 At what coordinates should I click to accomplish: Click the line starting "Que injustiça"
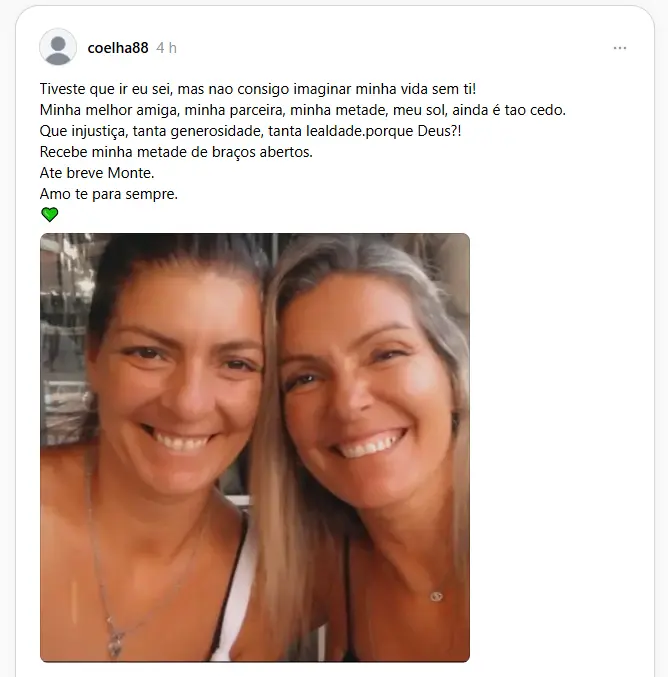coord(250,131)
